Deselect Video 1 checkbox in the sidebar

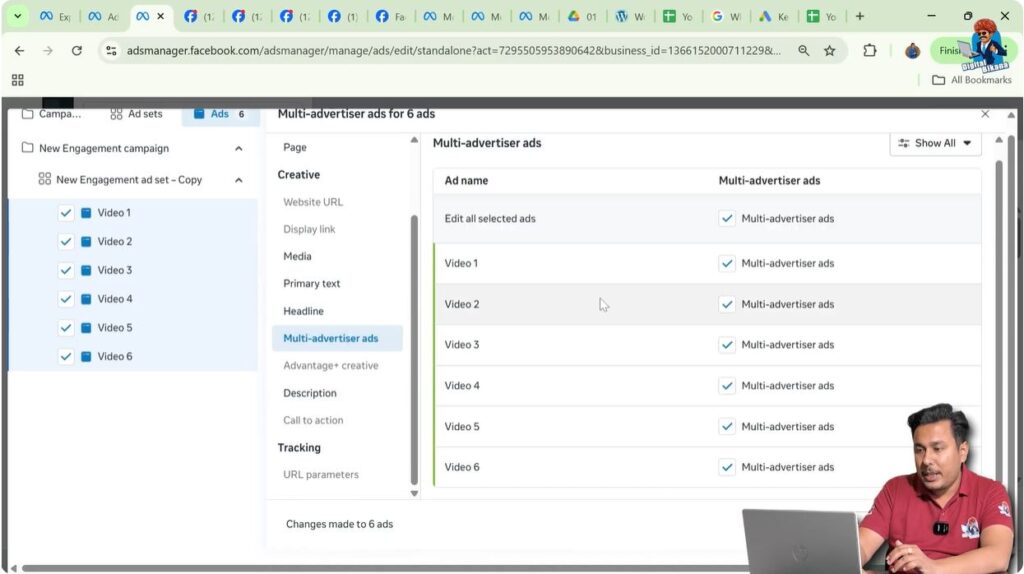pos(66,213)
